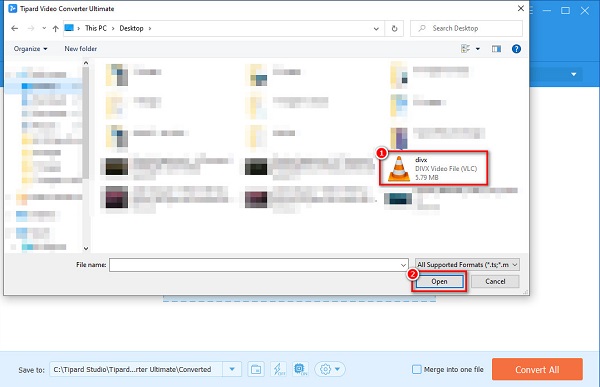
Task: Click This PC in the address path
Action: click(x=96, y=28)
